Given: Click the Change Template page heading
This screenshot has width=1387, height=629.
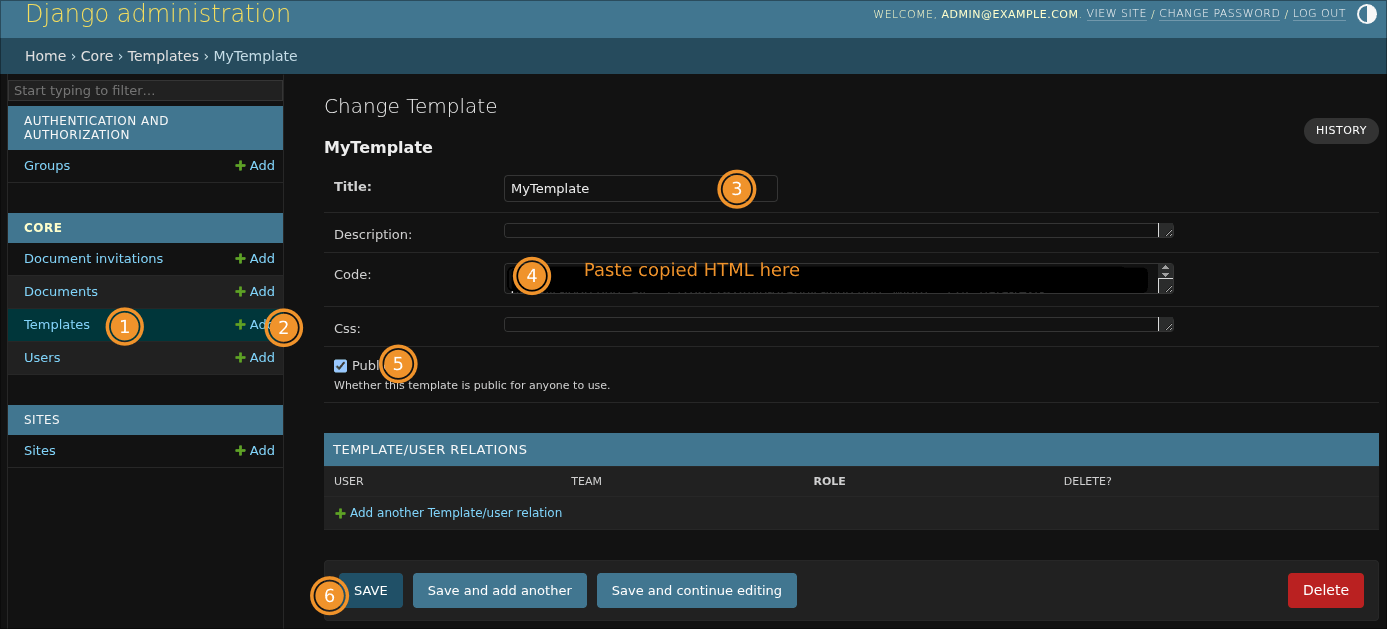Looking at the screenshot, I should pyautogui.click(x=411, y=107).
